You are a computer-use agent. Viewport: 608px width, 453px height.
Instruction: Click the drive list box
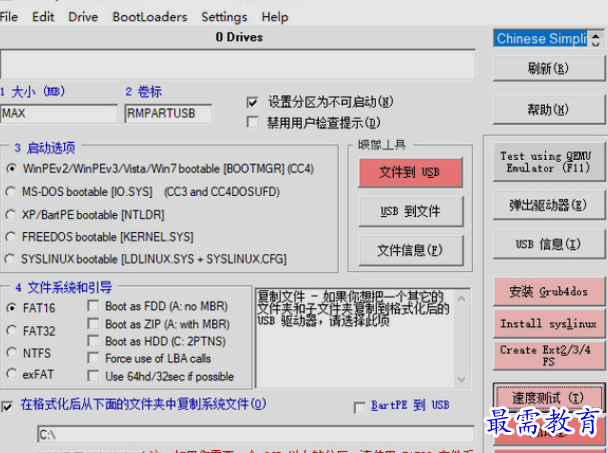click(238, 64)
